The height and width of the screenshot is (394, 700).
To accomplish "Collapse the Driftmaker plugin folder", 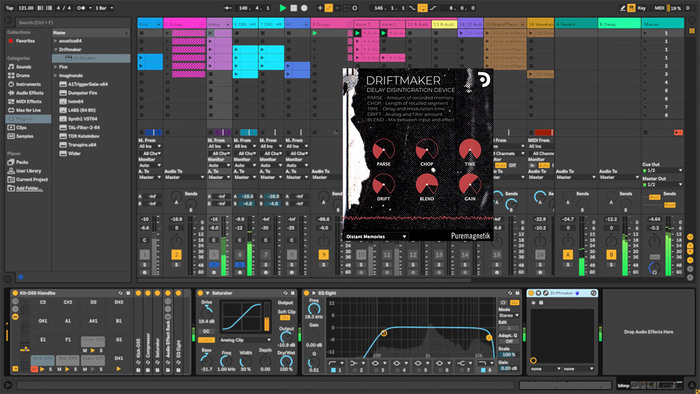I will pyautogui.click(x=56, y=50).
